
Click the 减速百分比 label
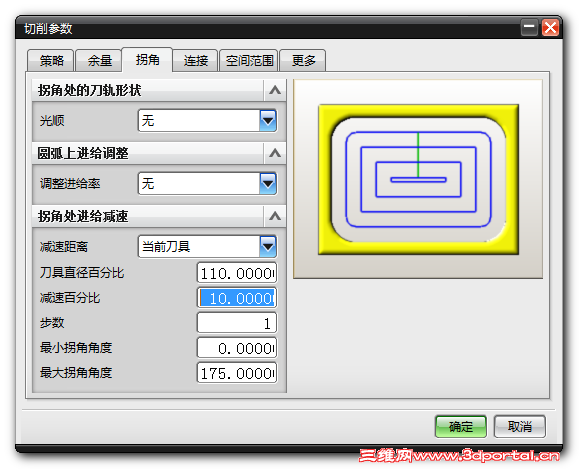coord(70,298)
